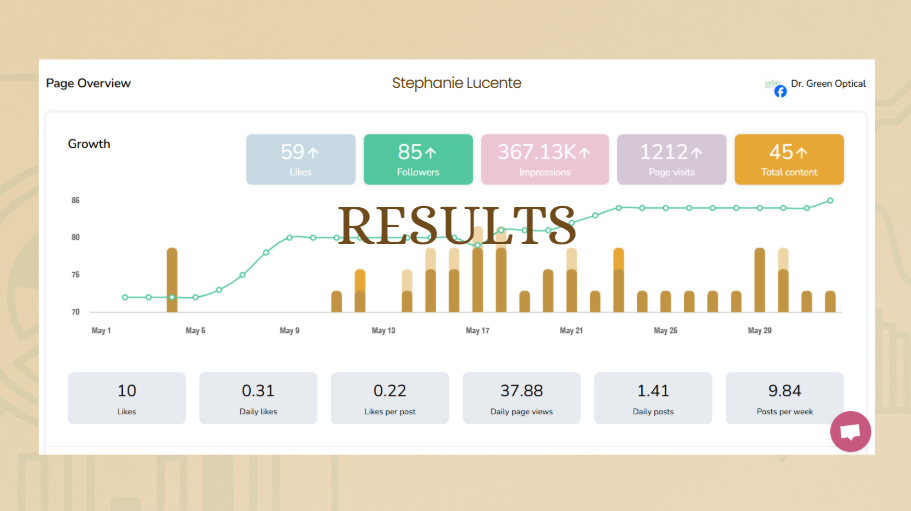Screen dimensions: 911x511
Task: Click the upward arrow on Followers card
Action: coord(431,153)
